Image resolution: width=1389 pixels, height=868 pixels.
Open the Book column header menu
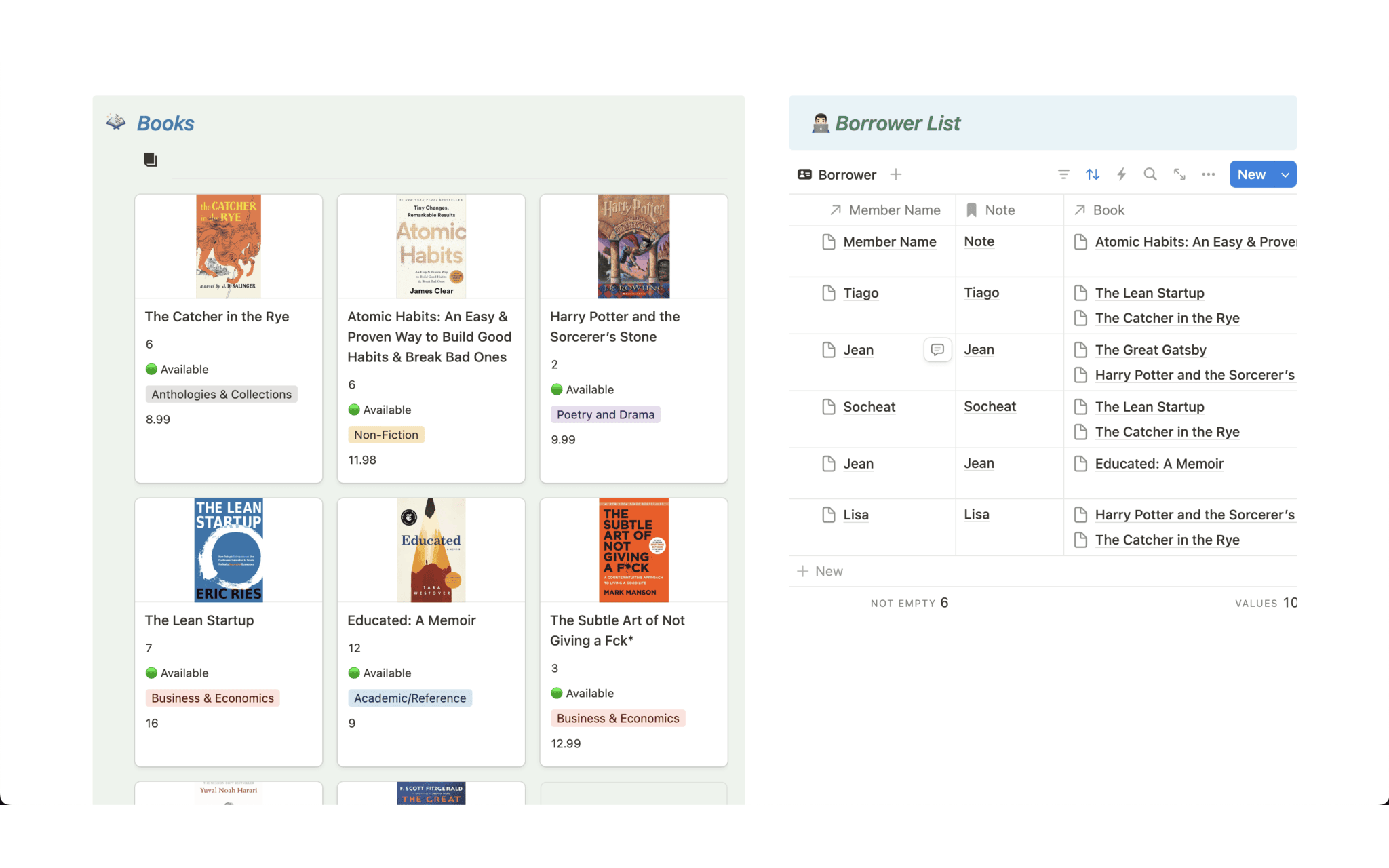[1108, 210]
